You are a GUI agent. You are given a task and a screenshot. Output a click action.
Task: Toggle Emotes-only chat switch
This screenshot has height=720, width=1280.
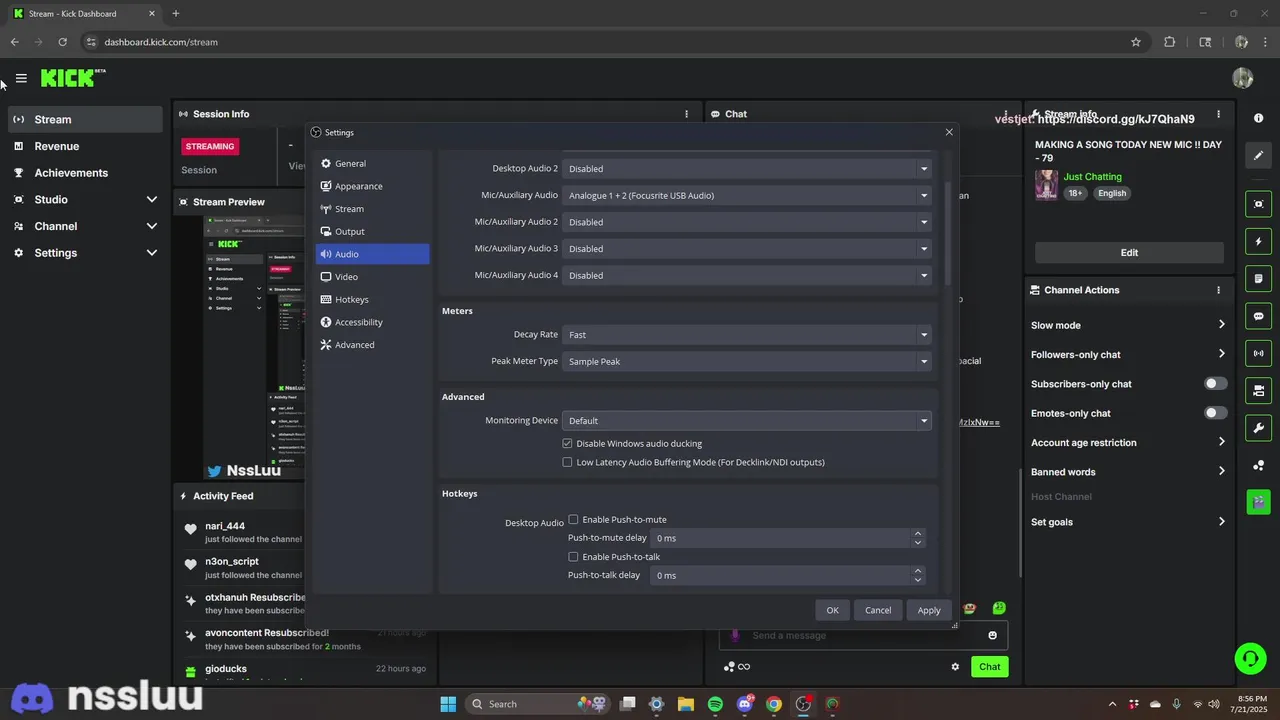pyautogui.click(x=1215, y=413)
